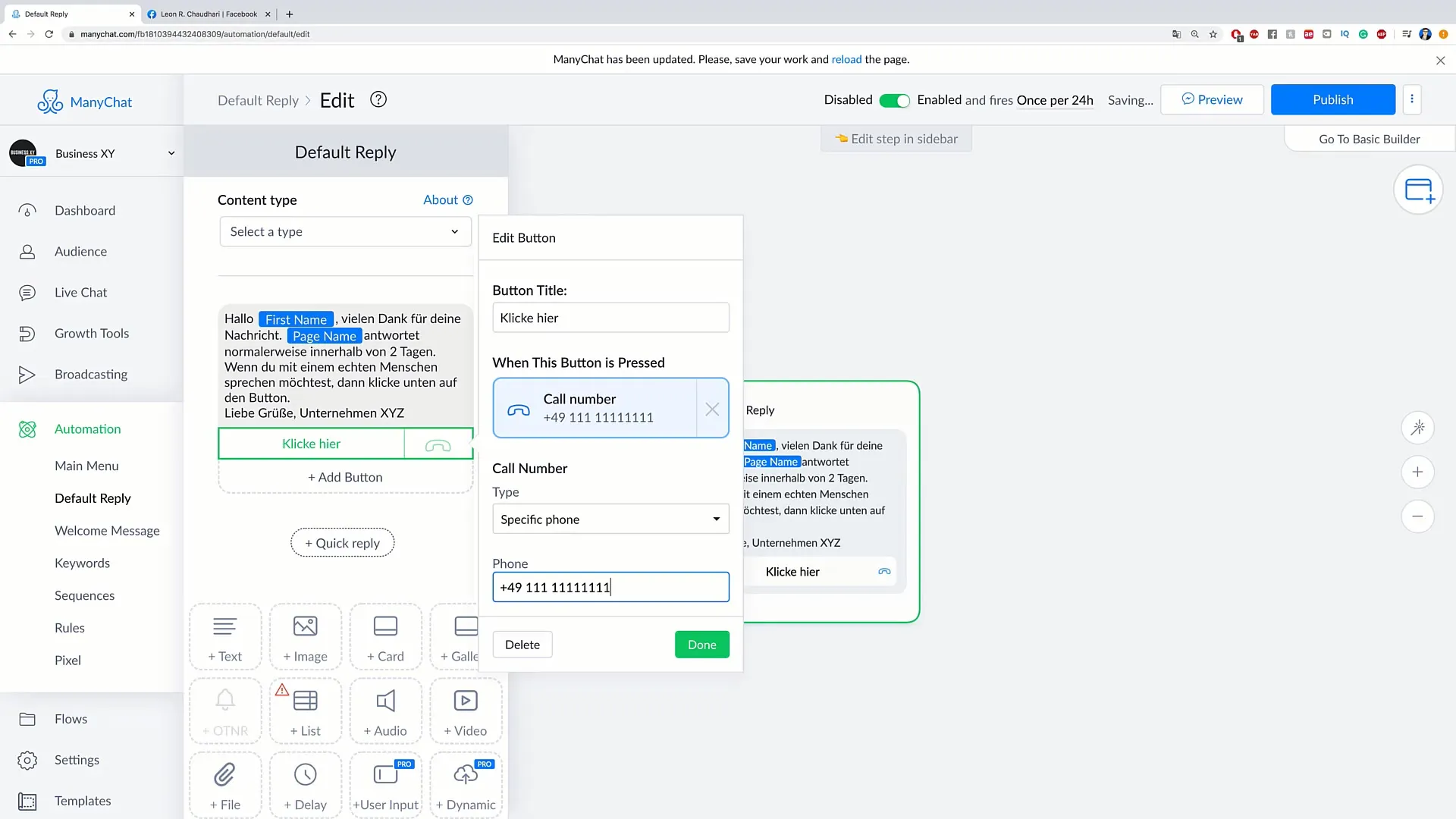Open the Content type dropdown
This screenshot has height=819, width=1456.
345,232
